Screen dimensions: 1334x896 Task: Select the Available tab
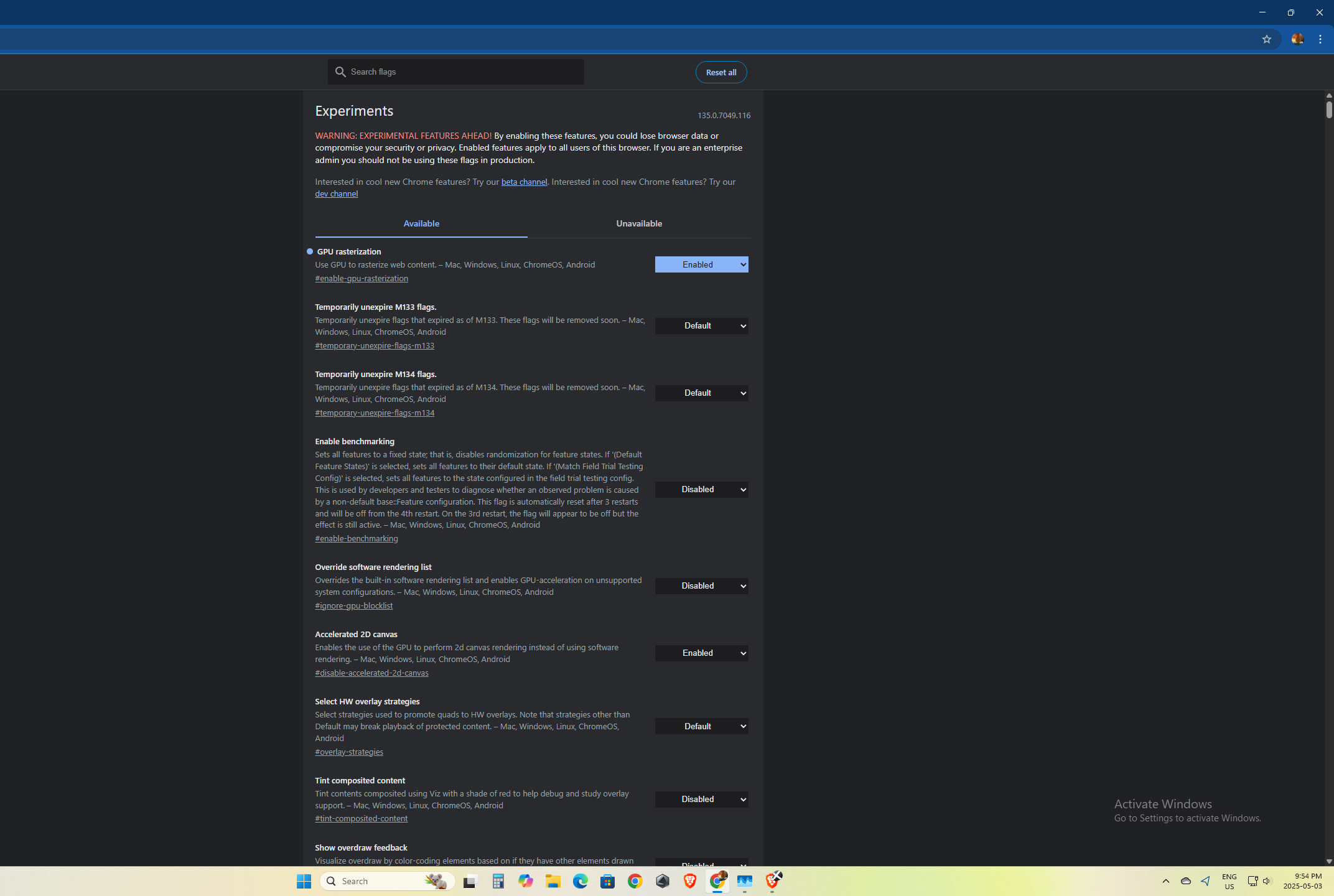tap(421, 224)
